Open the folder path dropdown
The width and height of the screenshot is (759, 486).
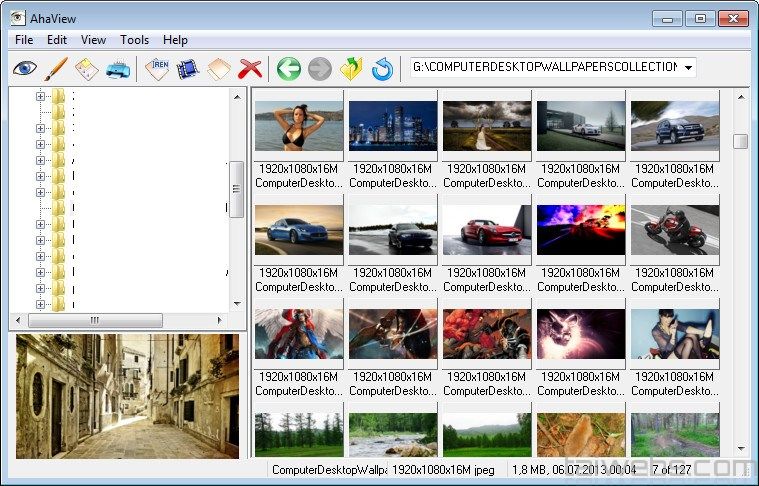coord(688,68)
